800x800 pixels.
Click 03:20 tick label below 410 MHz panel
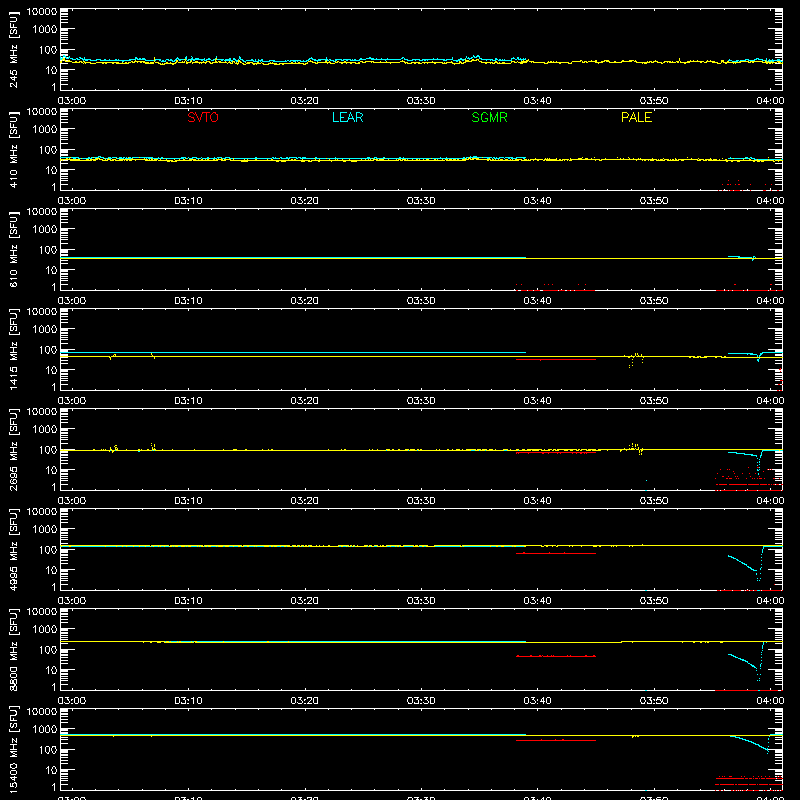(x=305, y=201)
